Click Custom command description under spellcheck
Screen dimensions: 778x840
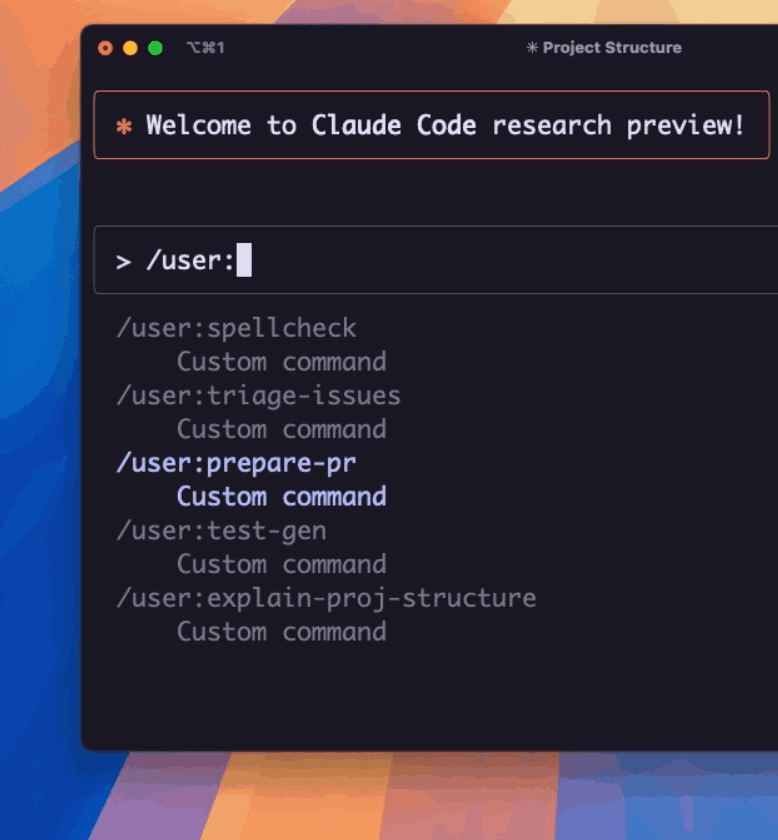point(281,362)
